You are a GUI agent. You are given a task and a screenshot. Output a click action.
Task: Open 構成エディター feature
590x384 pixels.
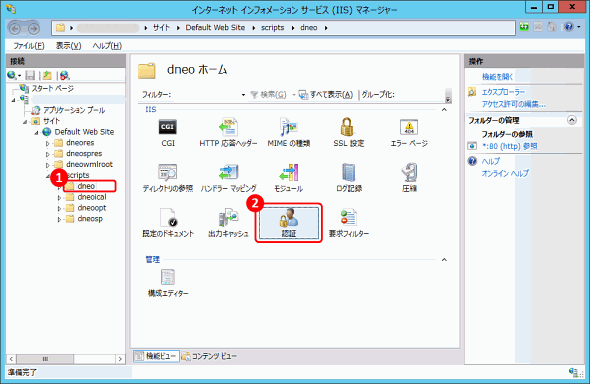[168, 283]
